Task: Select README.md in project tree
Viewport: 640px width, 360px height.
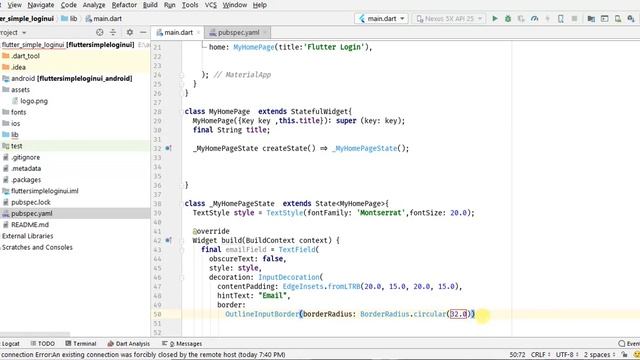Action: pos(30,225)
